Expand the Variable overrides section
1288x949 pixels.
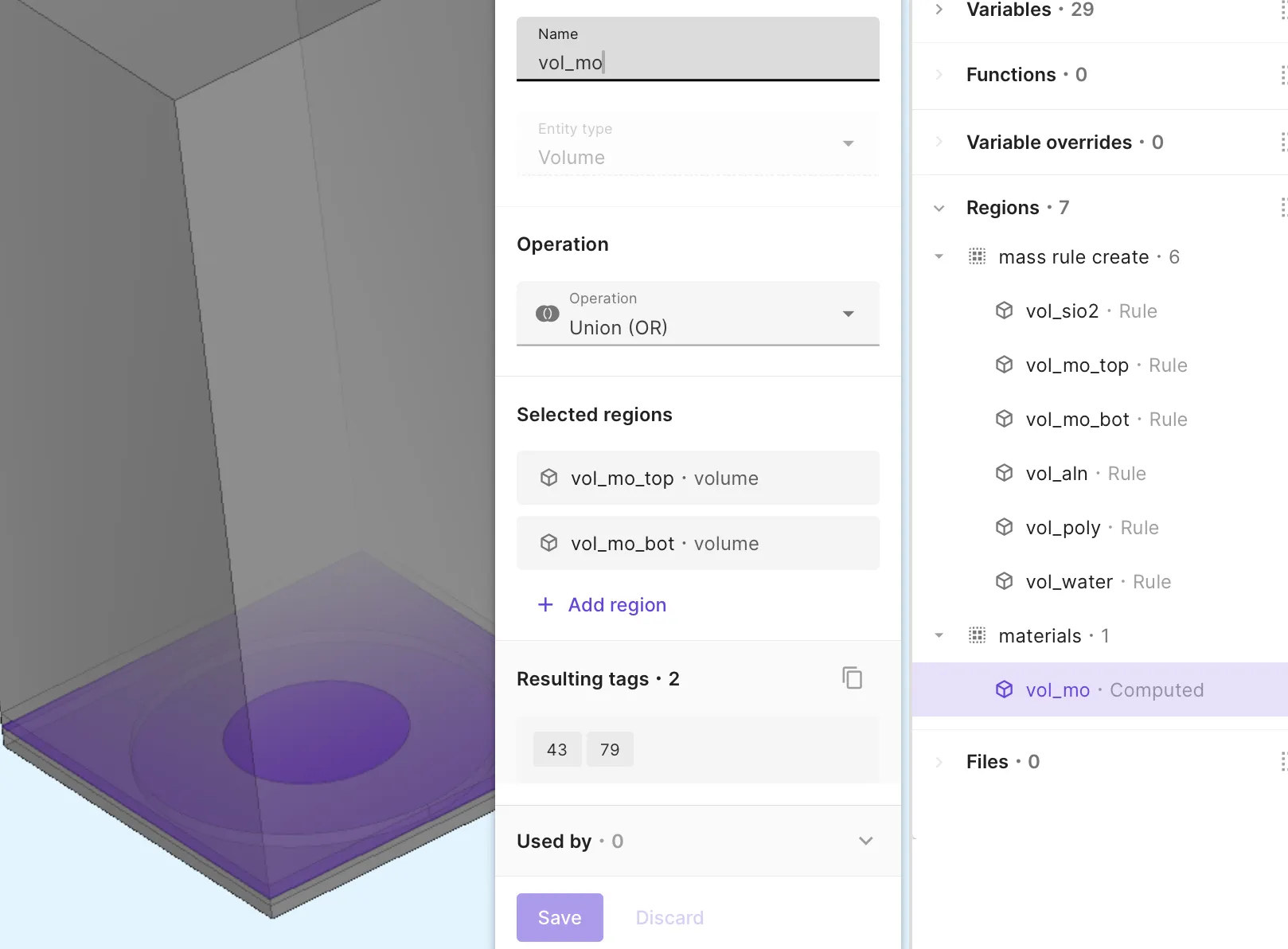(939, 142)
